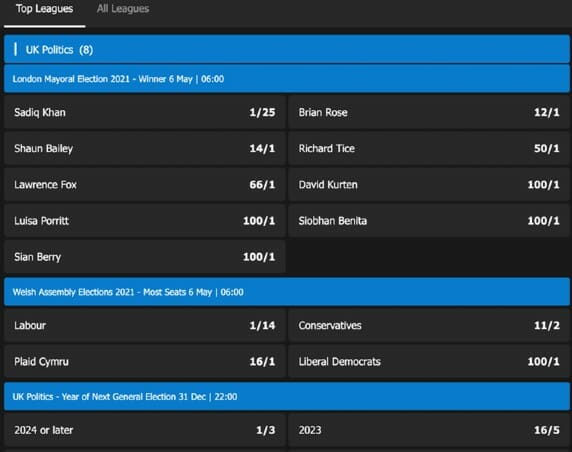Collapse the UK Politics (8) section
572x452 pixels.
coord(287,49)
